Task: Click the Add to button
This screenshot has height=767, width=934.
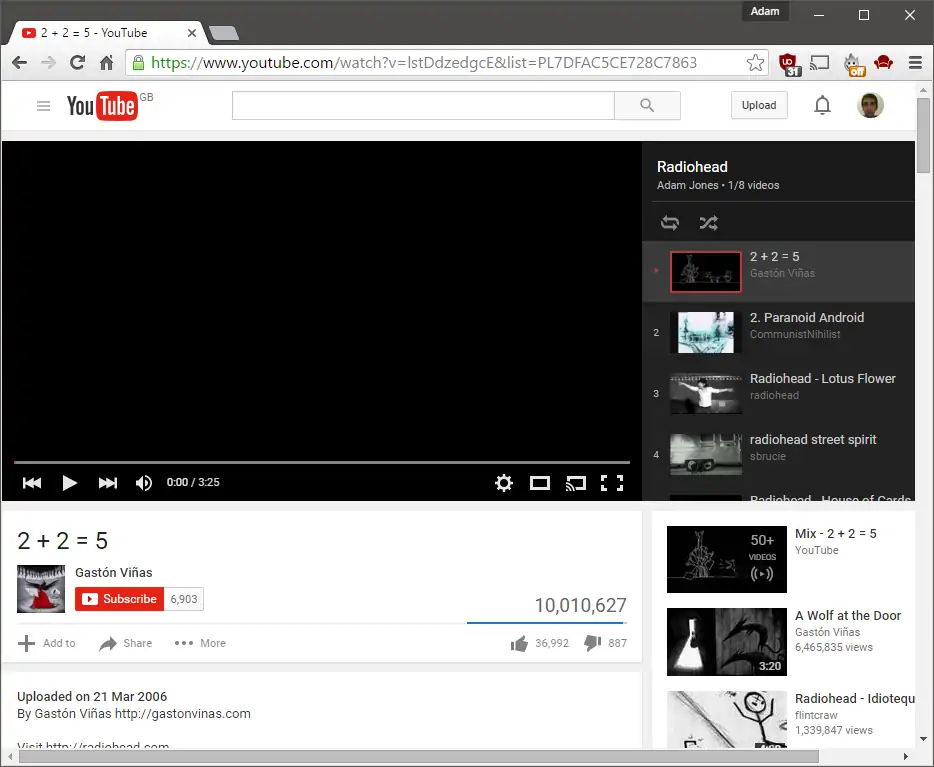Action: [46, 643]
